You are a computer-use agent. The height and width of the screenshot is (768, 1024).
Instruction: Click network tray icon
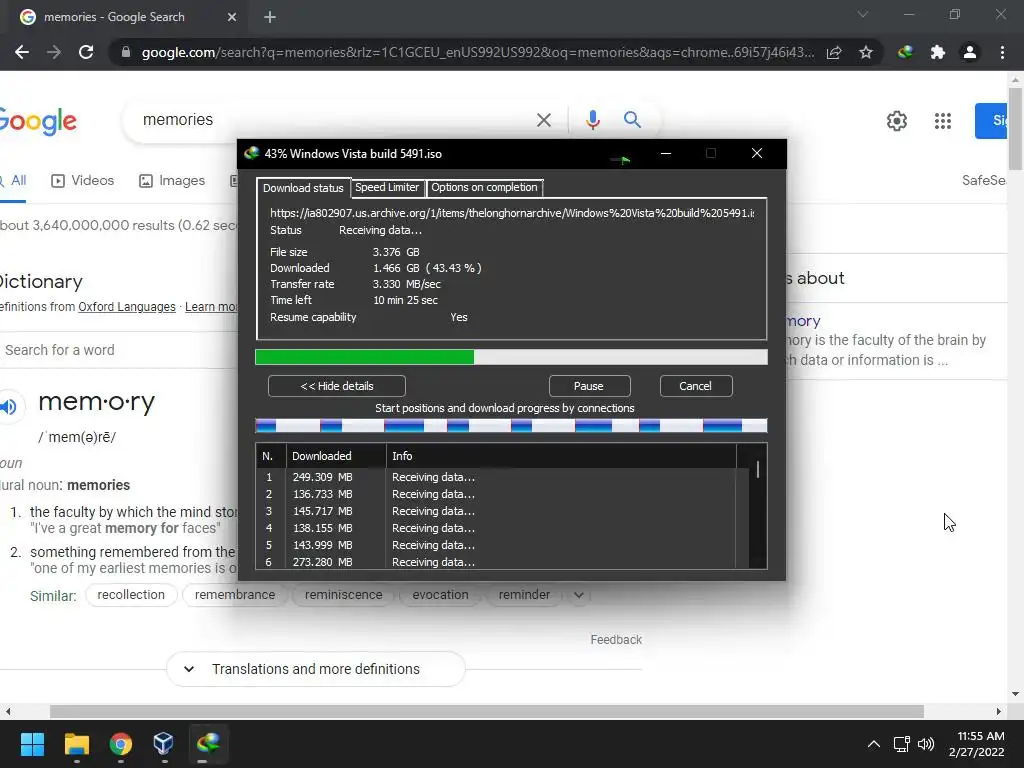point(902,744)
